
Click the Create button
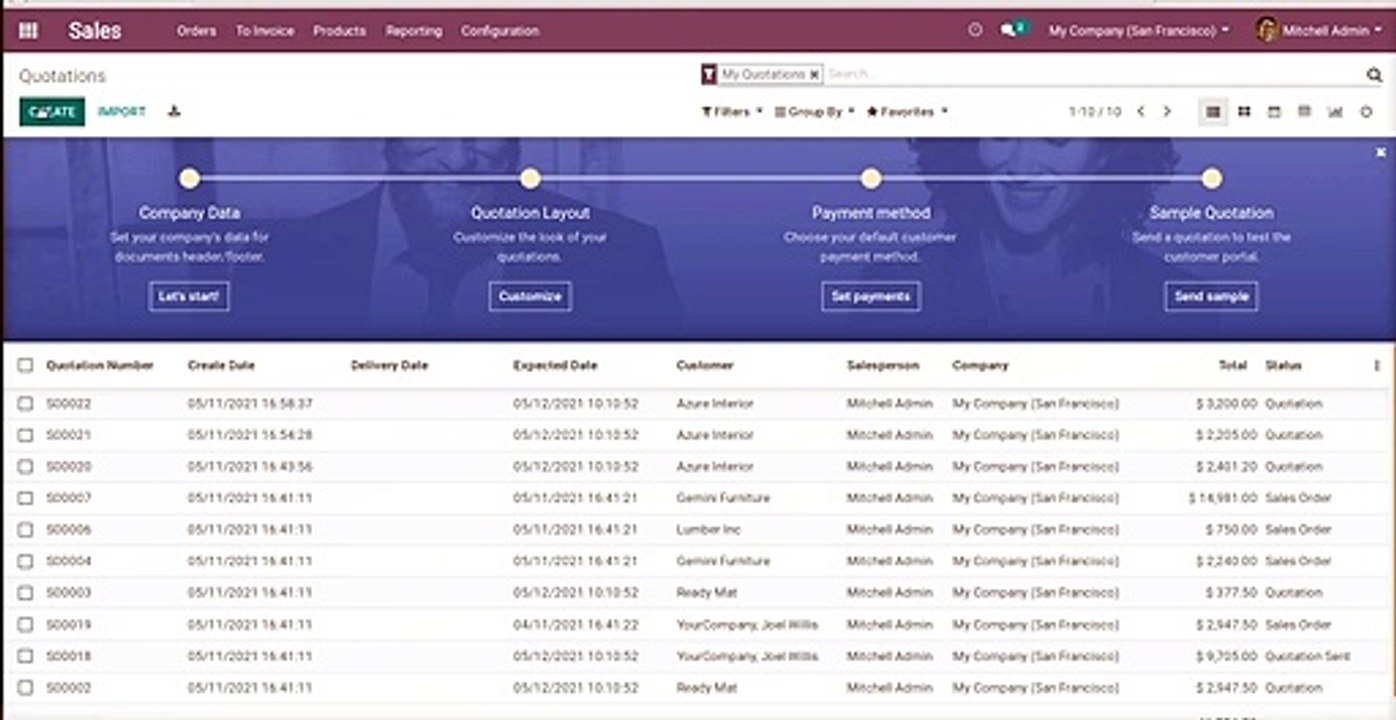(x=52, y=112)
